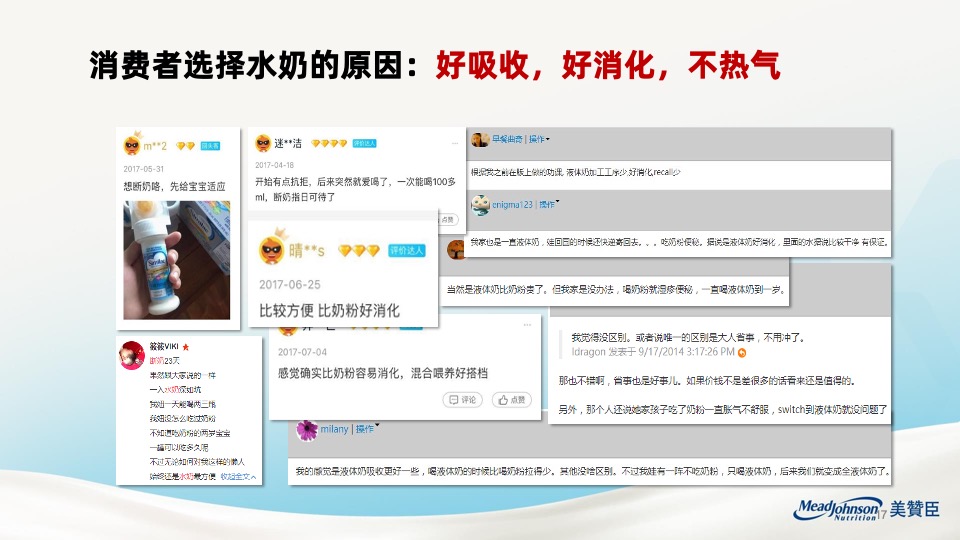Click ldragon 发表于 9/17/2014 3:17:26 PM line
Screen dimensions: 960x540
[653, 352]
